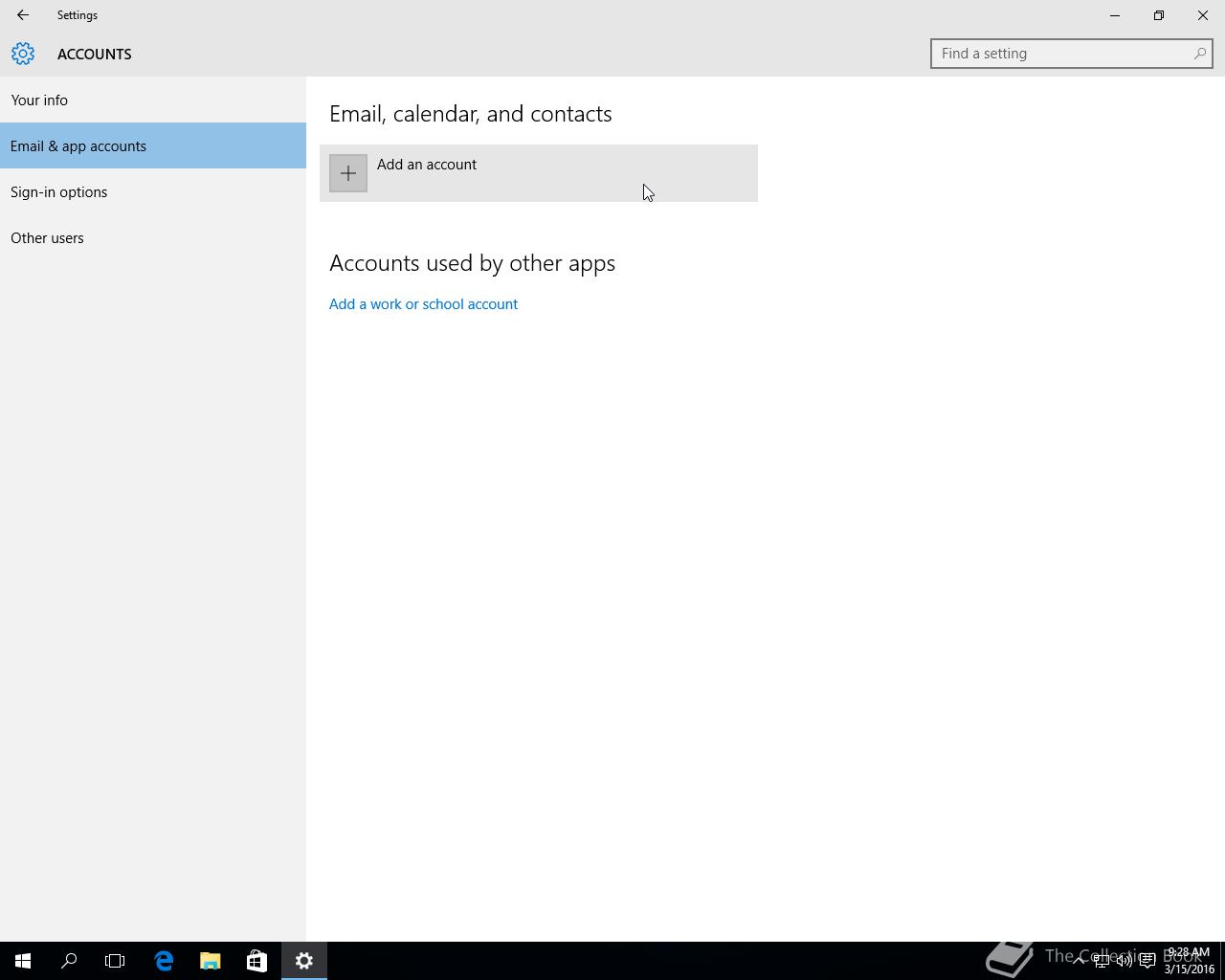Open the Your info section

click(39, 100)
